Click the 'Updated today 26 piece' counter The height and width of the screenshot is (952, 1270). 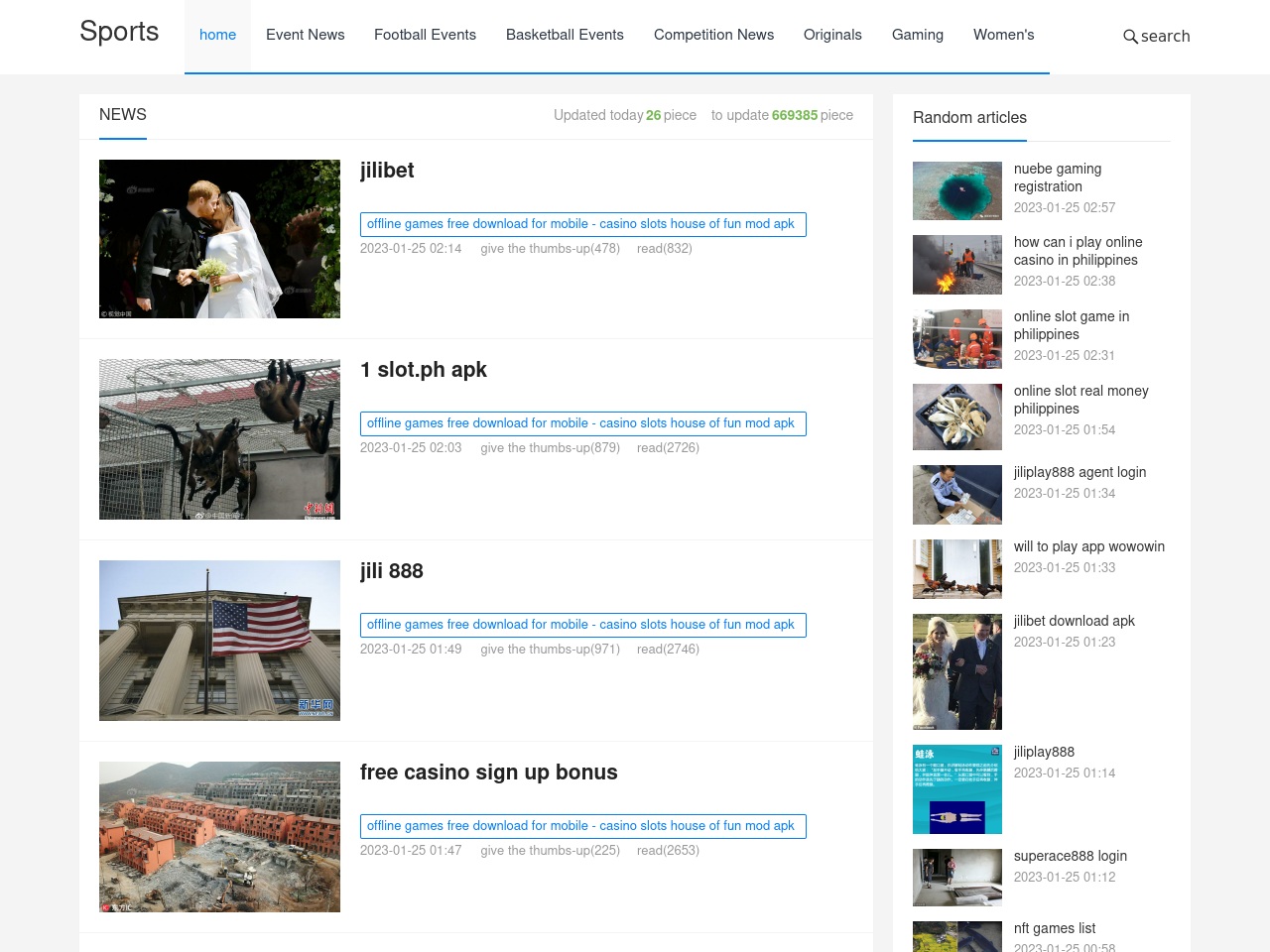coord(625,115)
